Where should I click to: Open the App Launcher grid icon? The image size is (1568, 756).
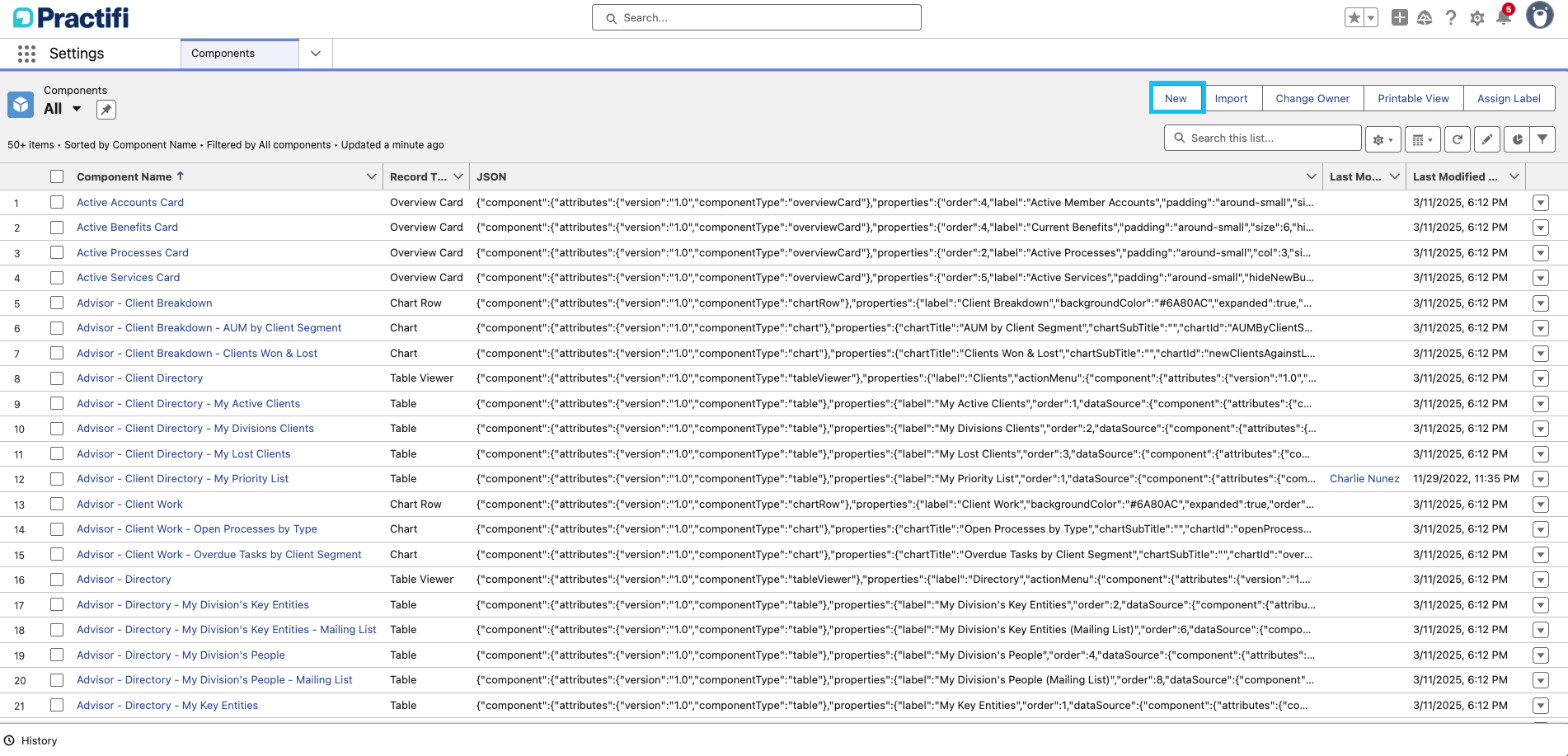[x=26, y=54]
